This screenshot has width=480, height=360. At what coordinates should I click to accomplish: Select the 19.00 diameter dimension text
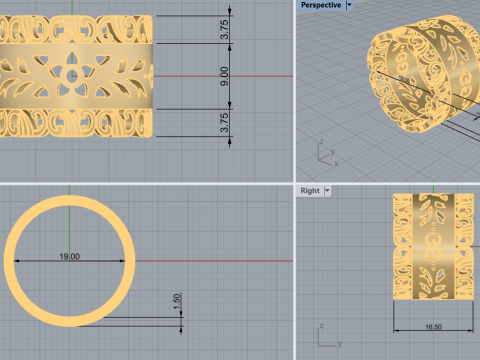pyautogui.click(x=69, y=256)
